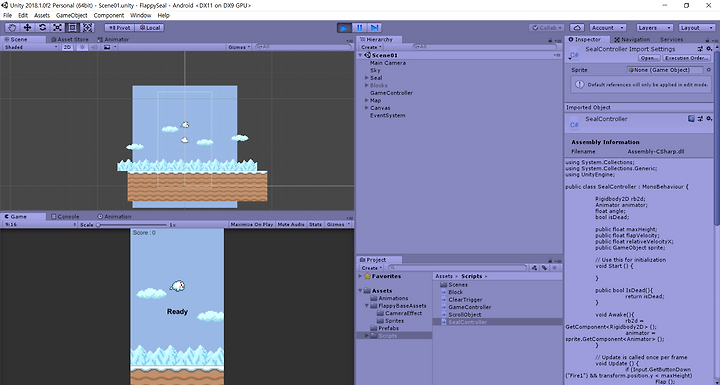Select the Rect transform tool
720x385 pixels.
coord(73,28)
